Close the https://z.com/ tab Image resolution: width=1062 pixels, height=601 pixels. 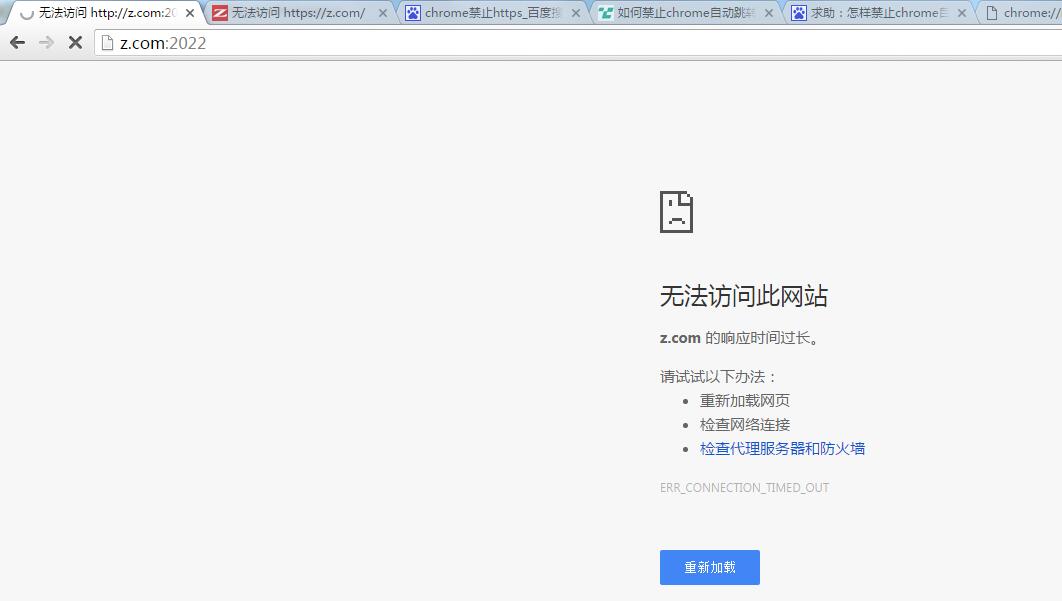pyautogui.click(x=383, y=13)
